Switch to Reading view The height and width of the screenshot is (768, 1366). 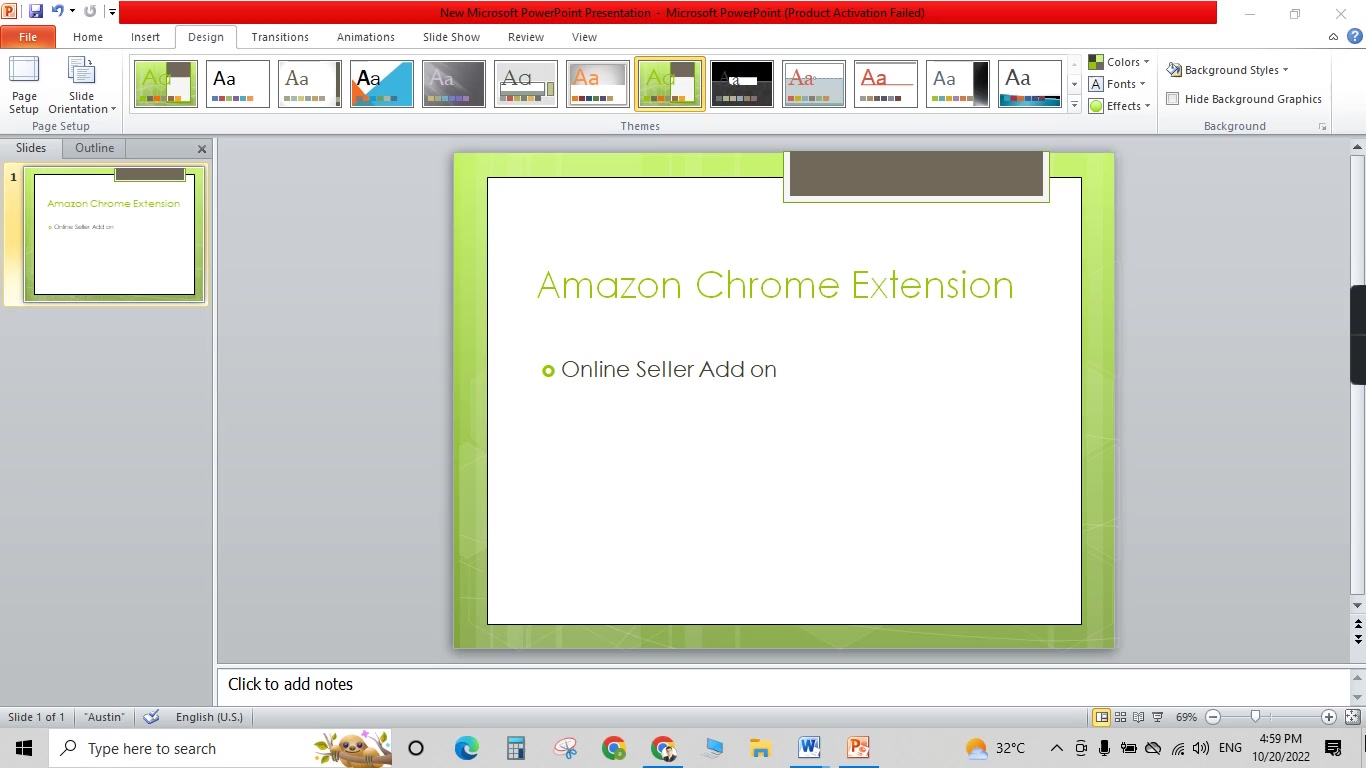(x=1138, y=717)
